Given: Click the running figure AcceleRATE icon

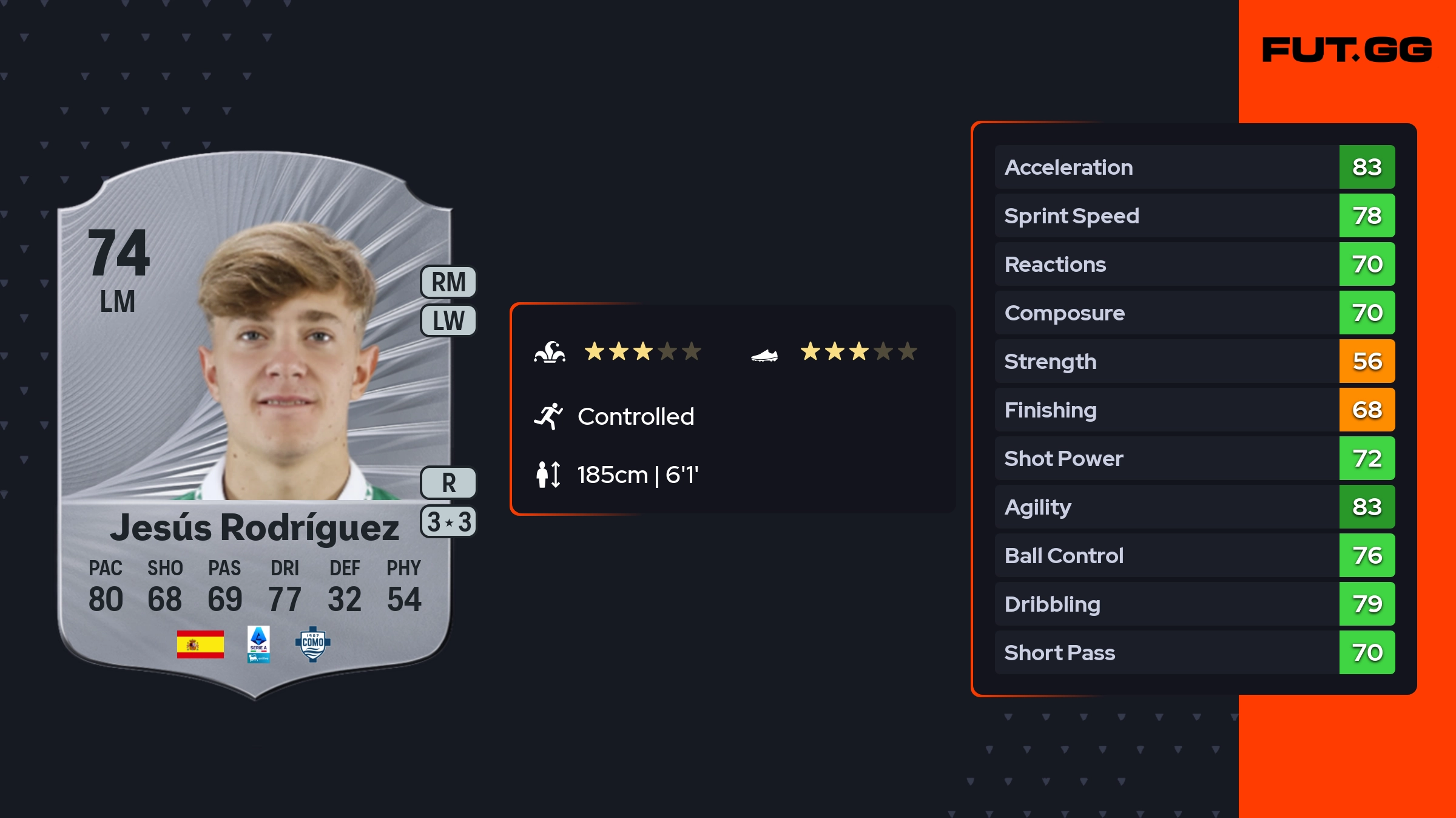Looking at the screenshot, I should pyautogui.click(x=548, y=416).
